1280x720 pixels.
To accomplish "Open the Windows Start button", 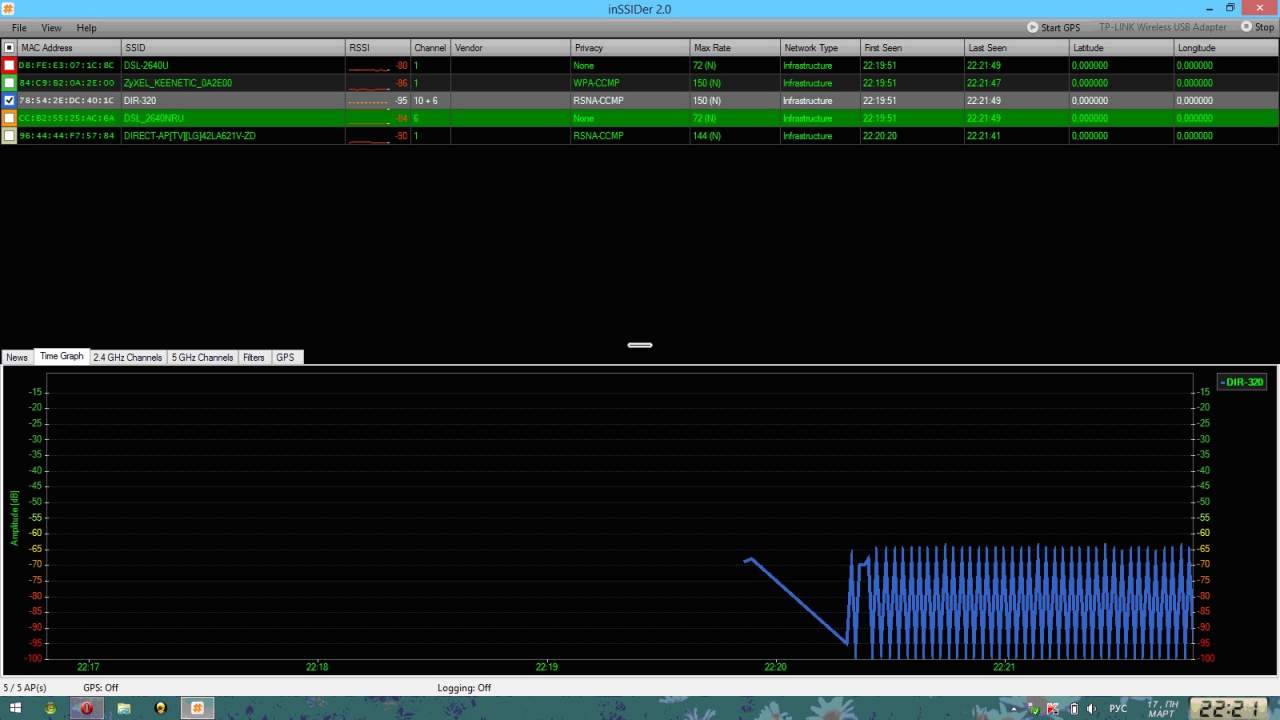I will tap(16, 708).
